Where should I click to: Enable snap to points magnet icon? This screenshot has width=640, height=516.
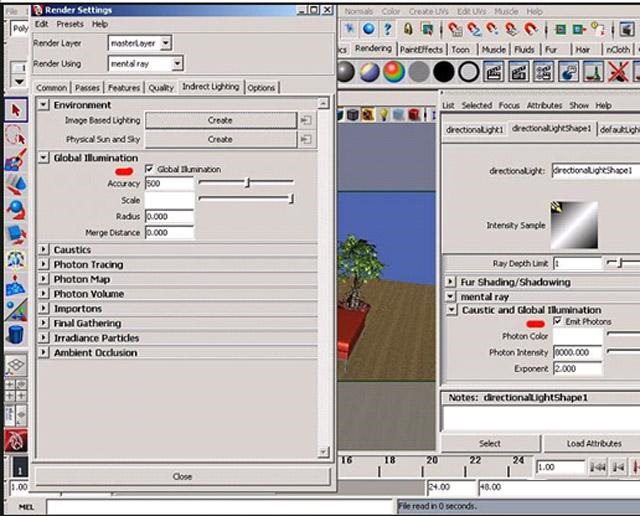tap(492, 29)
